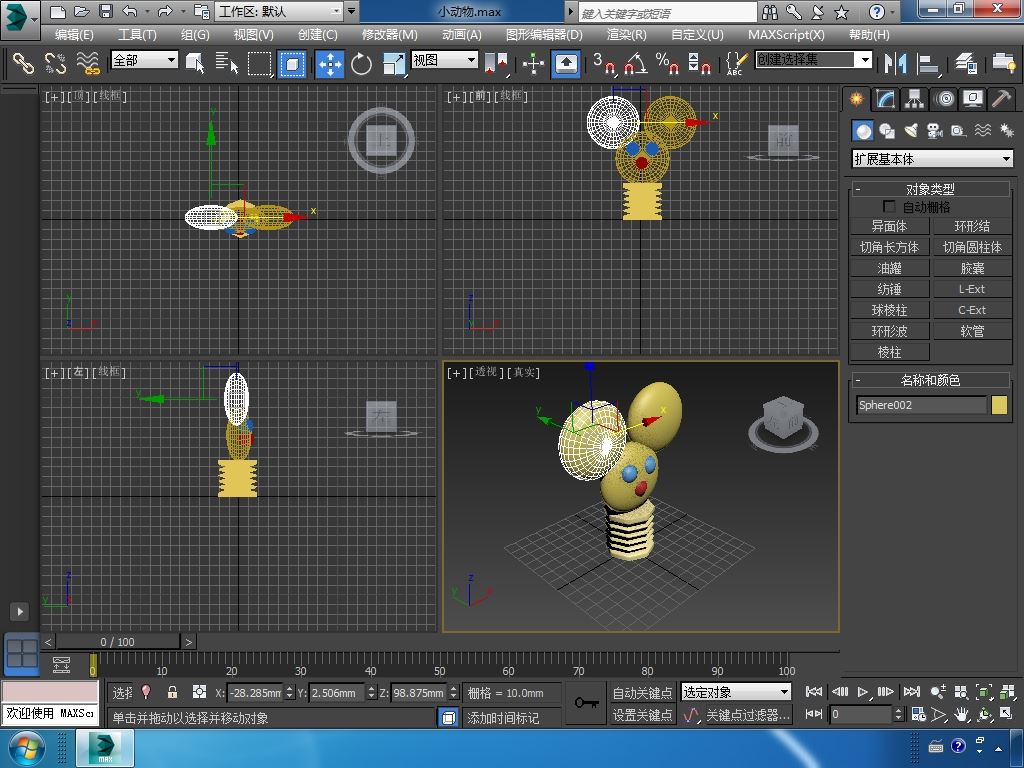The height and width of the screenshot is (768, 1024).
Task: Toggle the Percent Snap button
Action: (x=667, y=63)
